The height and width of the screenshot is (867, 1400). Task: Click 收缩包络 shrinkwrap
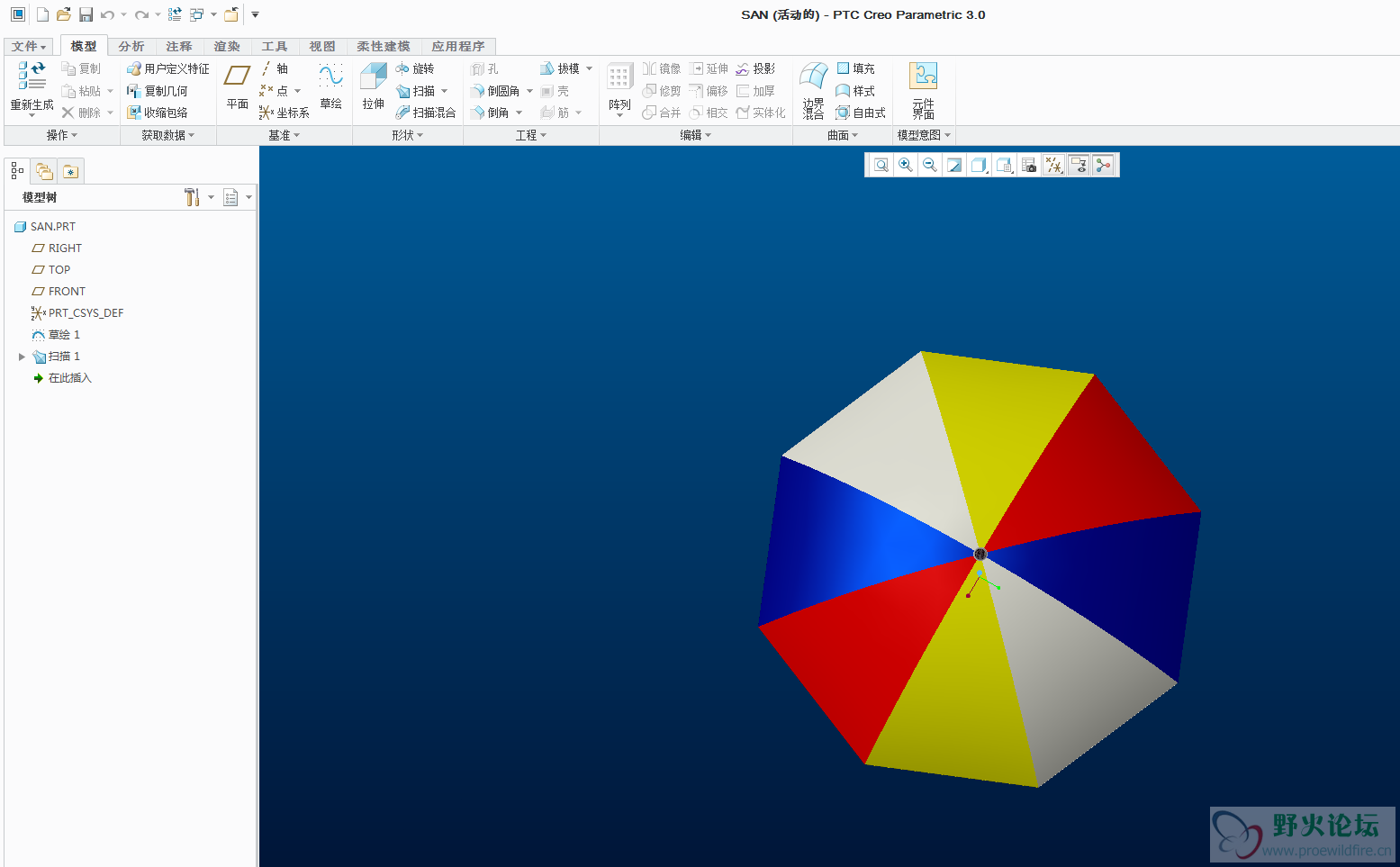(158, 113)
